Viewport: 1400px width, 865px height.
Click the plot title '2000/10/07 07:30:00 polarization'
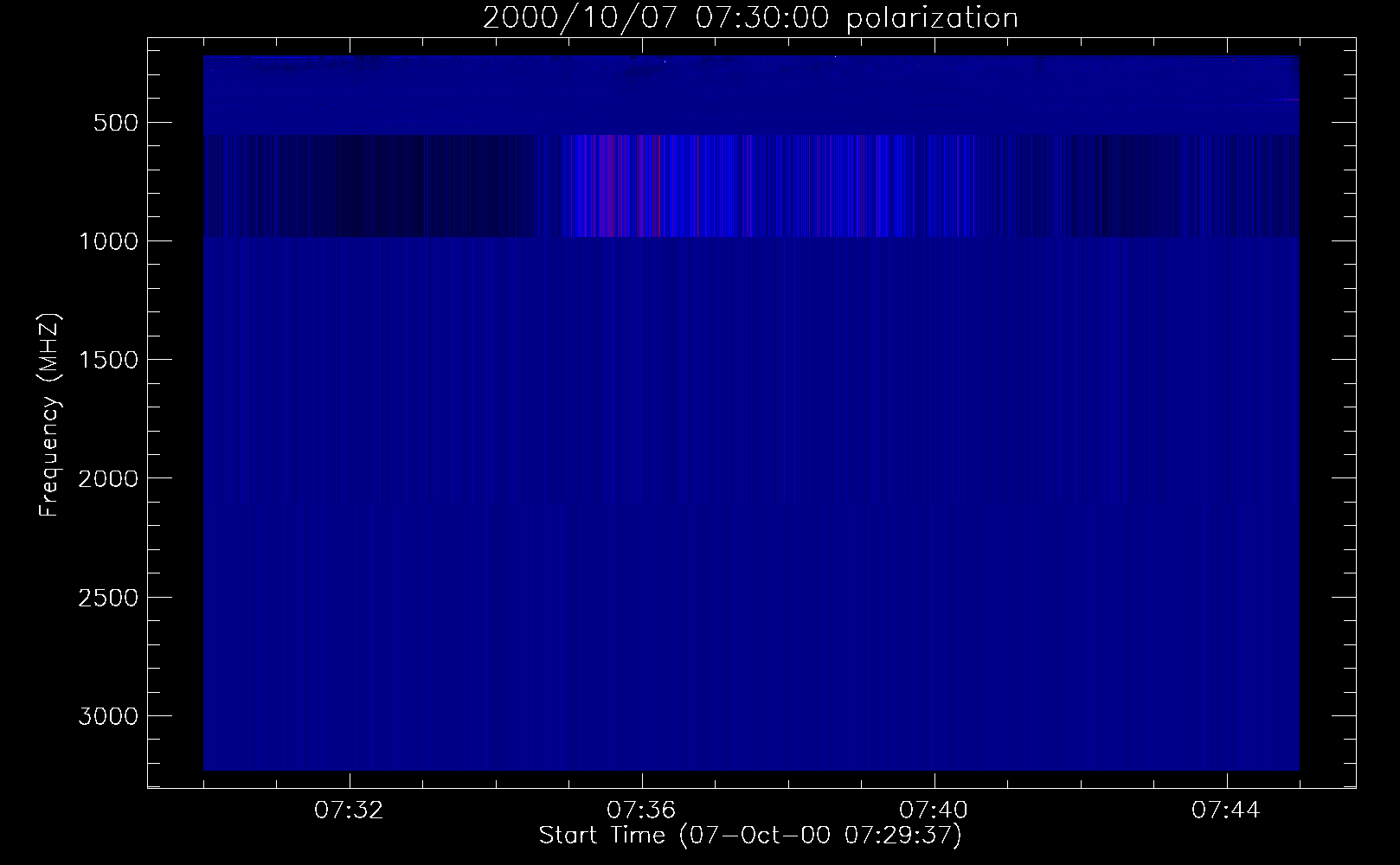coord(750,18)
